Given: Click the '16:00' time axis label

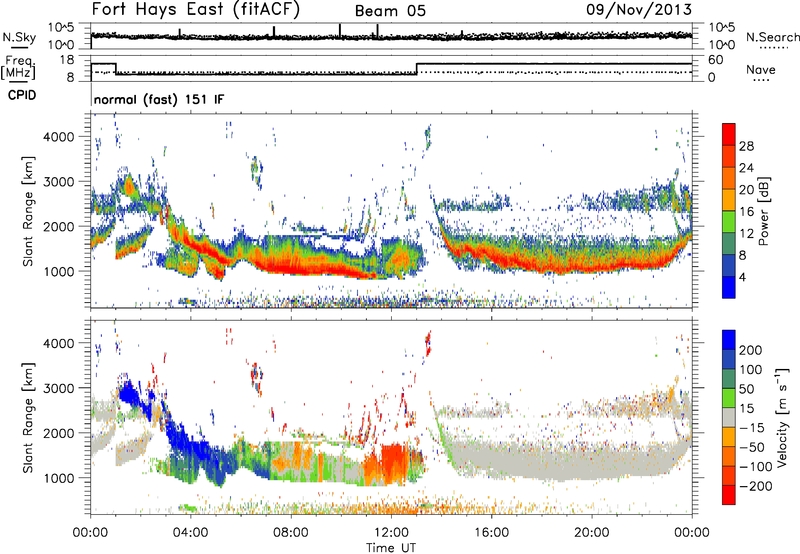Looking at the screenshot, I should tap(491, 532).
